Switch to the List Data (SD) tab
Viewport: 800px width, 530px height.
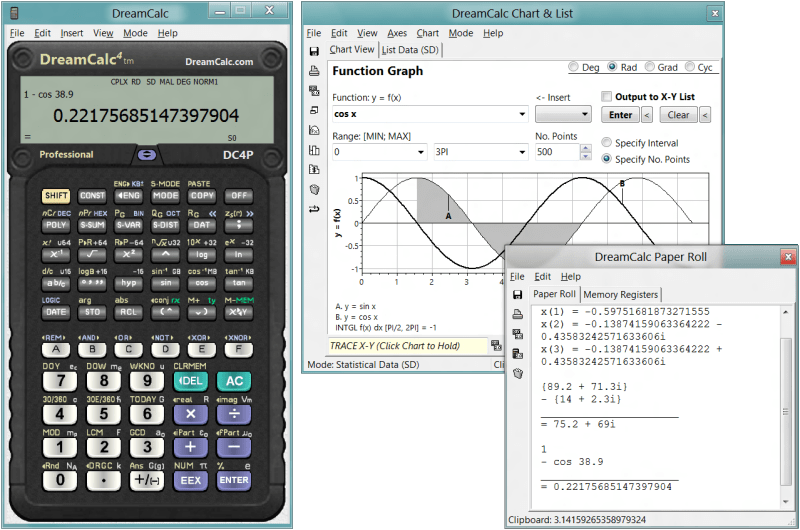pyautogui.click(x=410, y=50)
